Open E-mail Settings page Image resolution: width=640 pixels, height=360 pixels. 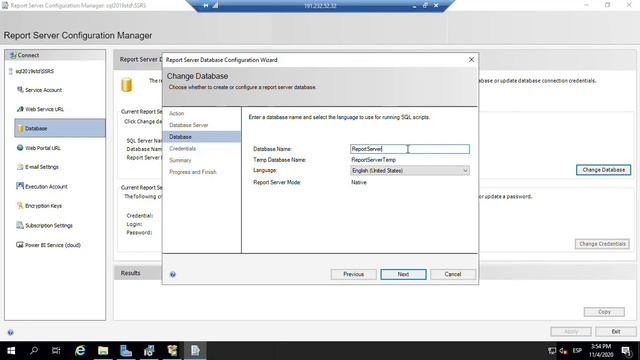pos(37,167)
